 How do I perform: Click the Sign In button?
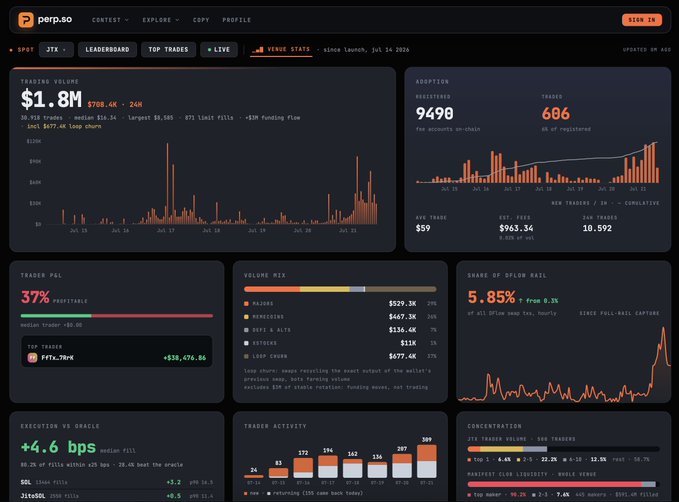642,20
